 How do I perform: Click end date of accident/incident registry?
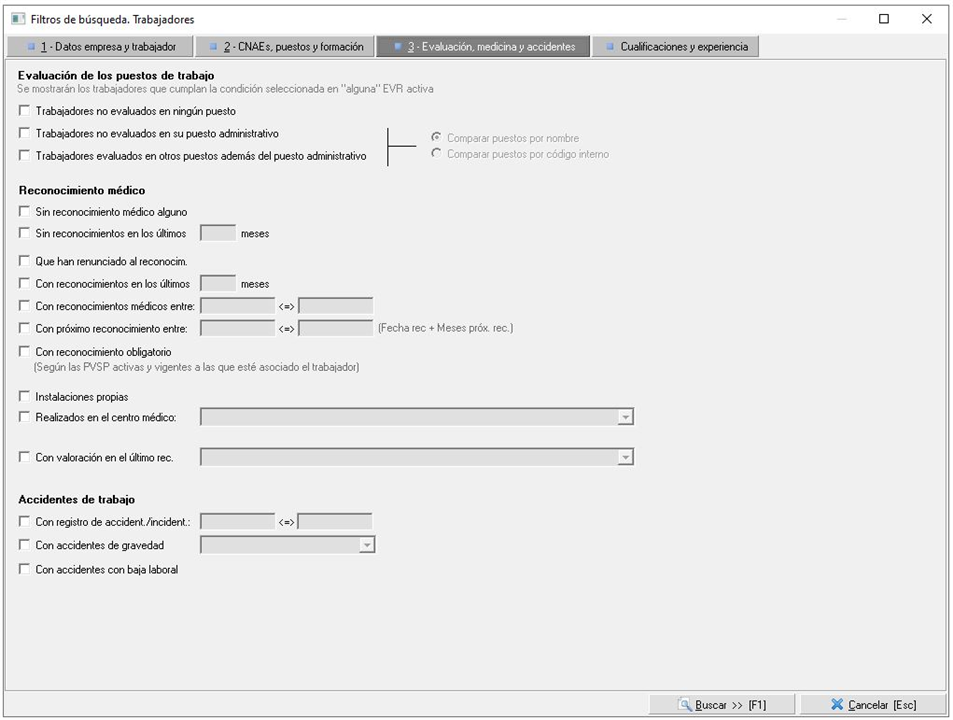(x=335, y=521)
